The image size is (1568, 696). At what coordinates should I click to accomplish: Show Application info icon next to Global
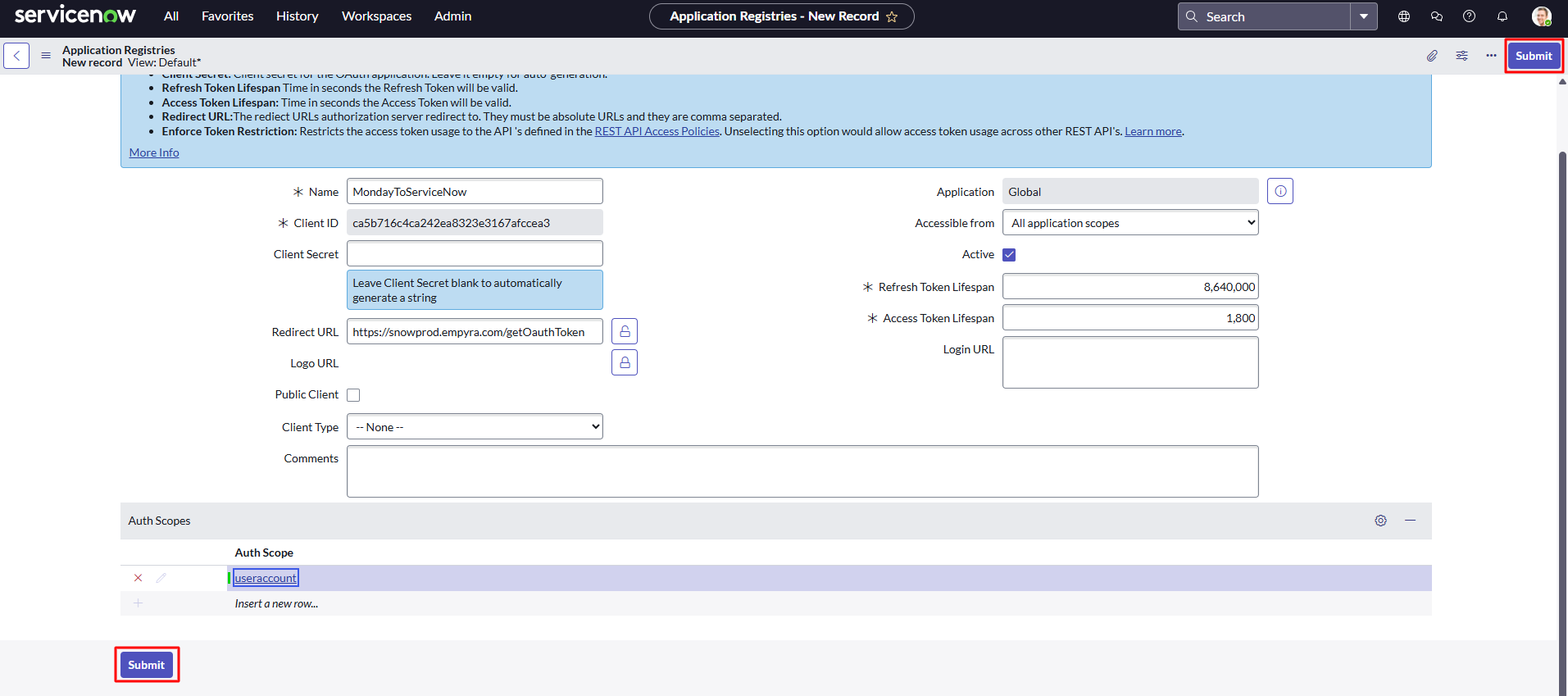point(1280,191)
